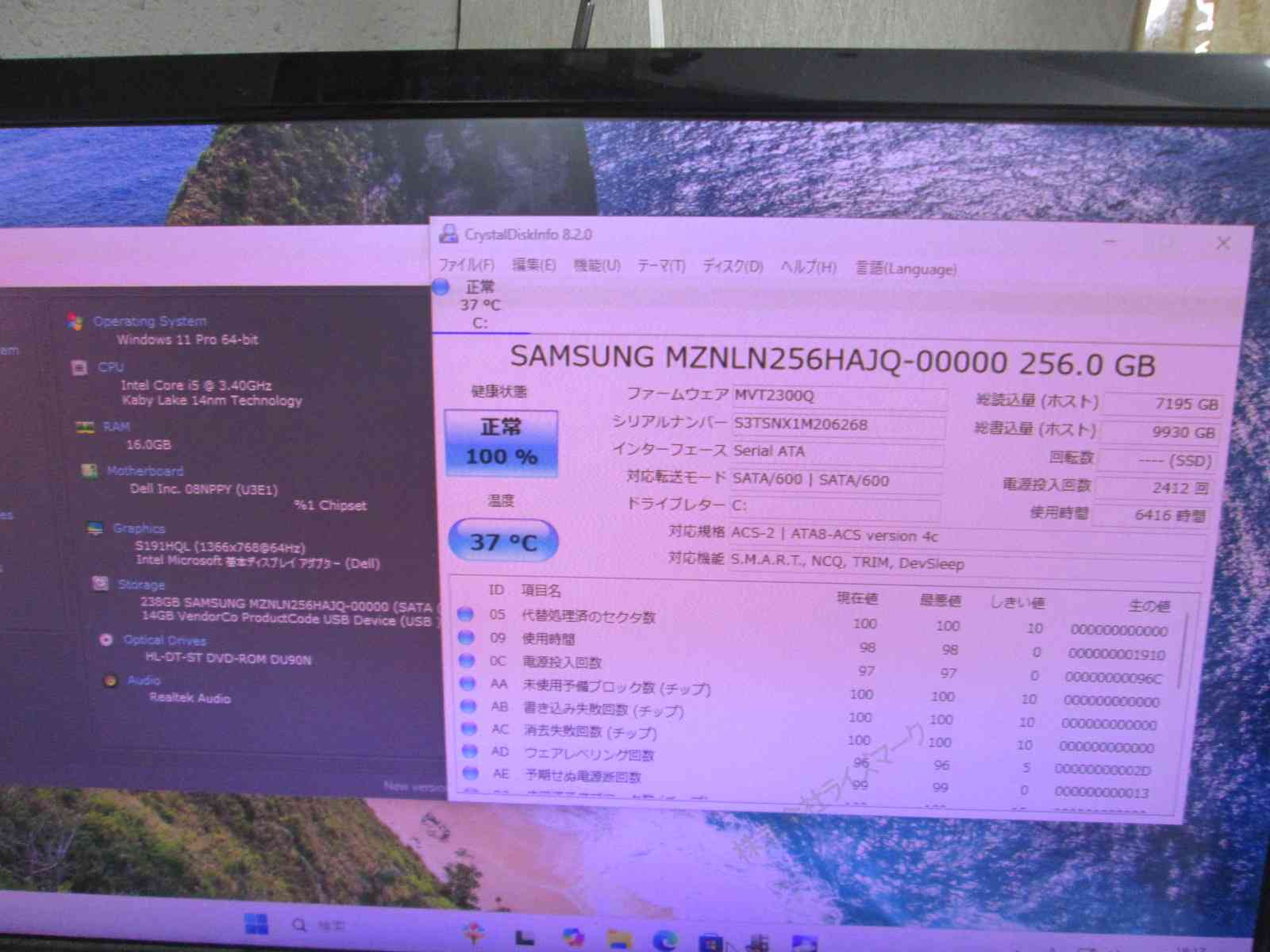
Task: Open the 機能(U) menu
Action: coord(597,266)
